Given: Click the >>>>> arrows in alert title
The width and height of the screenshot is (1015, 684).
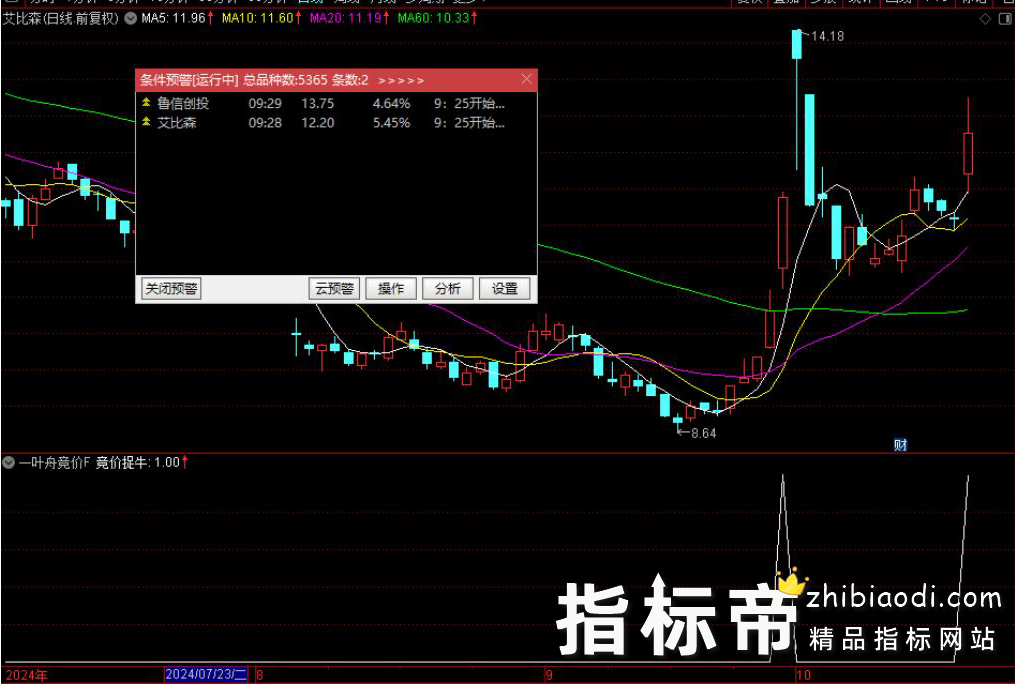Looking at the screenshot, I should (401, 80).
